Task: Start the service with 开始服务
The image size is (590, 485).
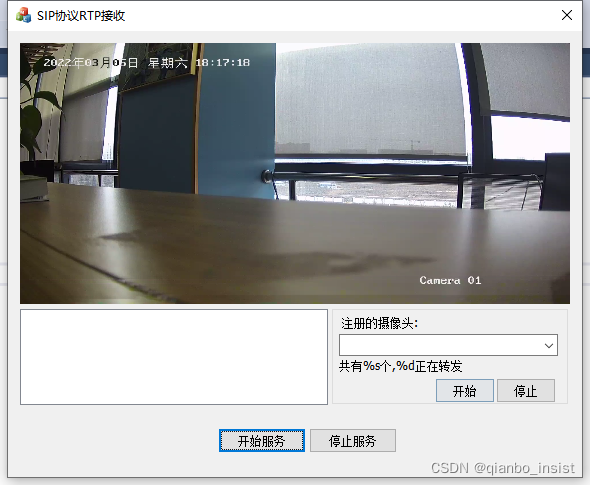Action: tap(262, 441)
